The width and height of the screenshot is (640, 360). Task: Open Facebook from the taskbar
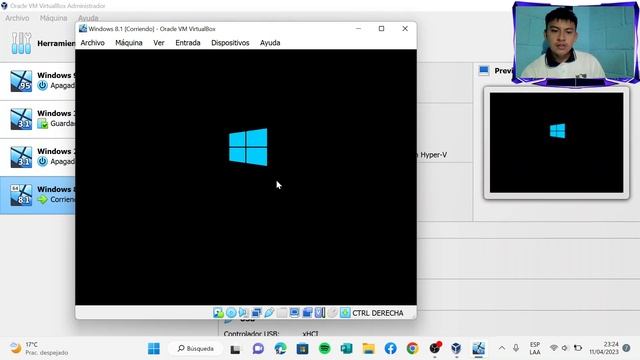[391, 349]
